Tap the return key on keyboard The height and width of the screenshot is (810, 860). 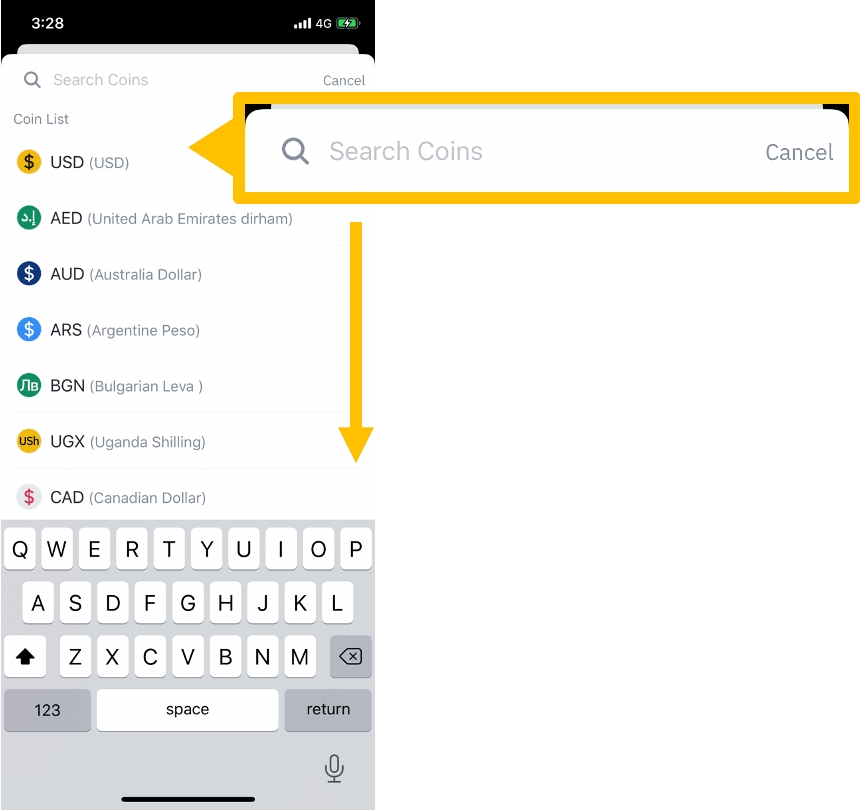point(328,710)
